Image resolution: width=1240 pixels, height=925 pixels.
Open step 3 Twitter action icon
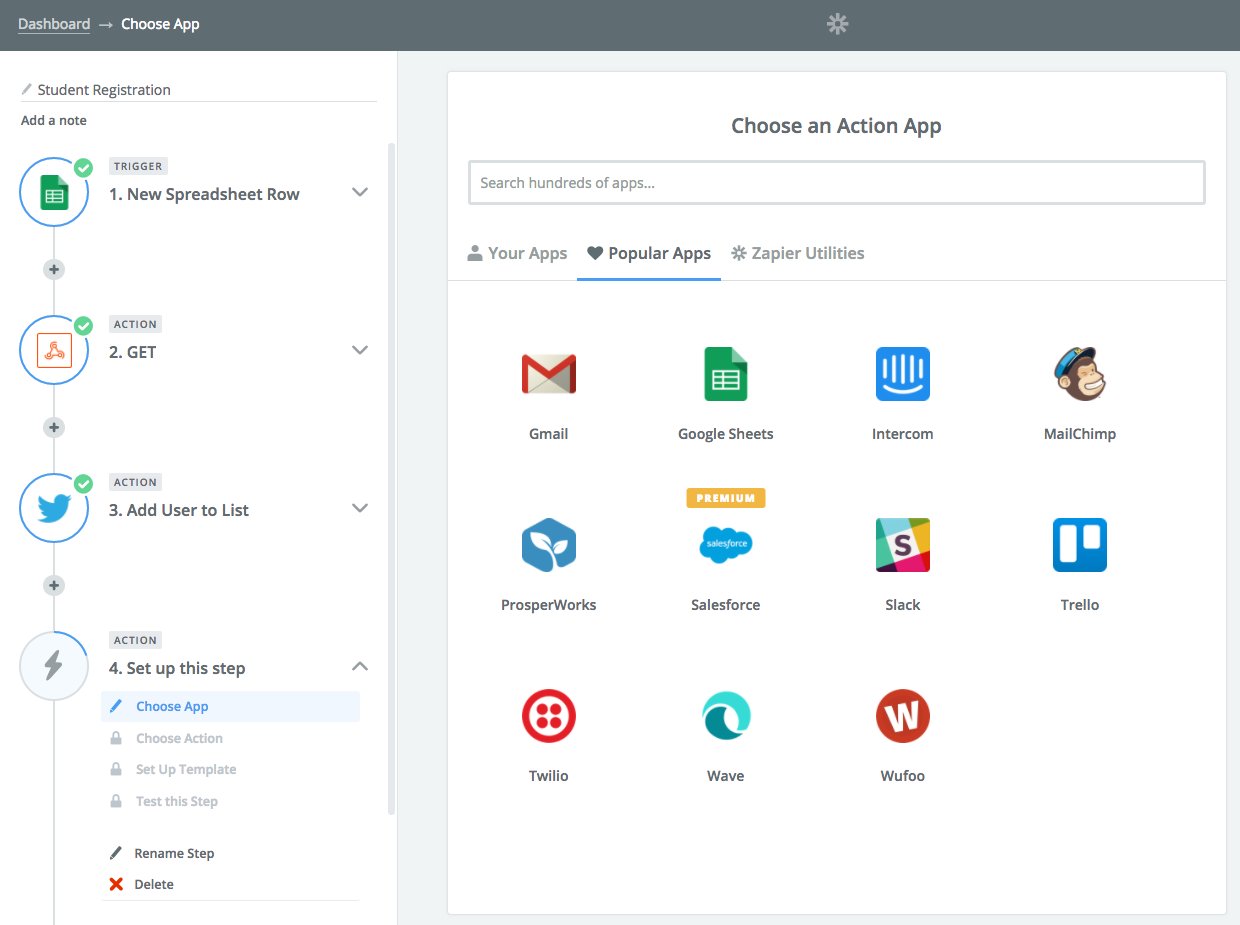(54, 508)
